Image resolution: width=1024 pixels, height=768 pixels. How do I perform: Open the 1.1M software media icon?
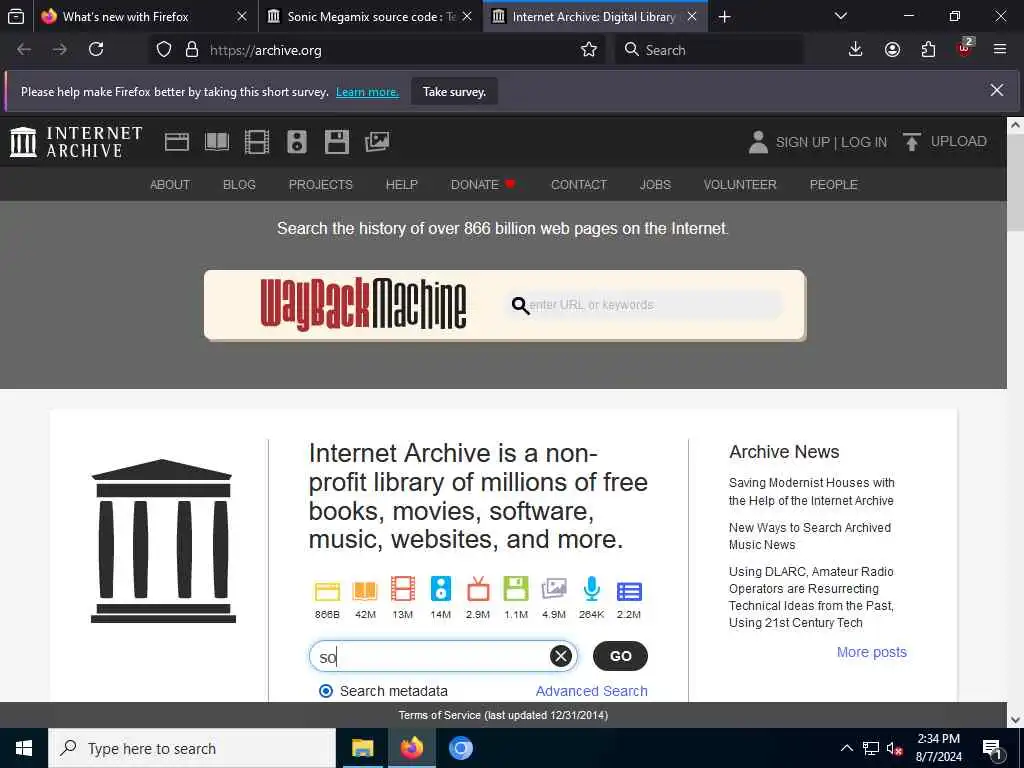click(516, 589)
